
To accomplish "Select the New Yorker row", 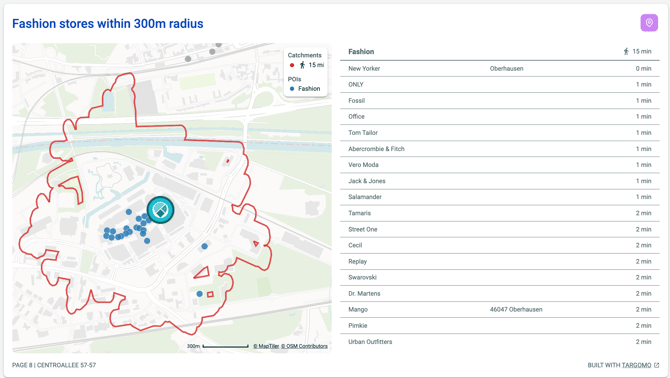I will 500,68.
